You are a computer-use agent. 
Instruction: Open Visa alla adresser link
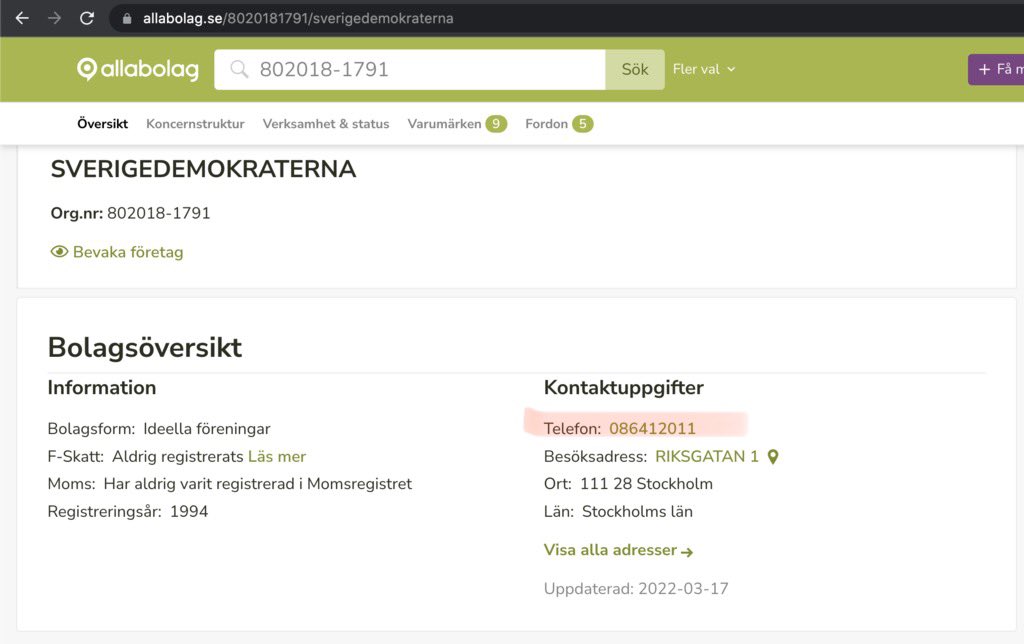tap(618, 550)
